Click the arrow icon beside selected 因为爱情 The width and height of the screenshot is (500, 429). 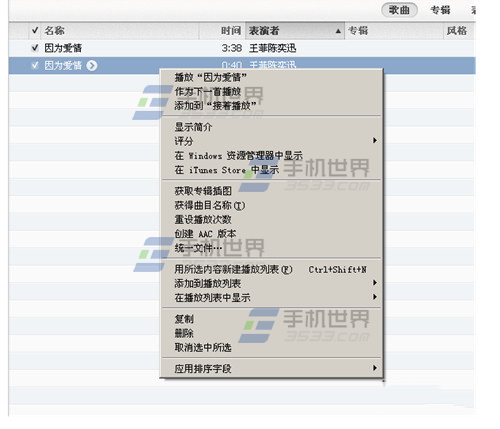(92, 66)
